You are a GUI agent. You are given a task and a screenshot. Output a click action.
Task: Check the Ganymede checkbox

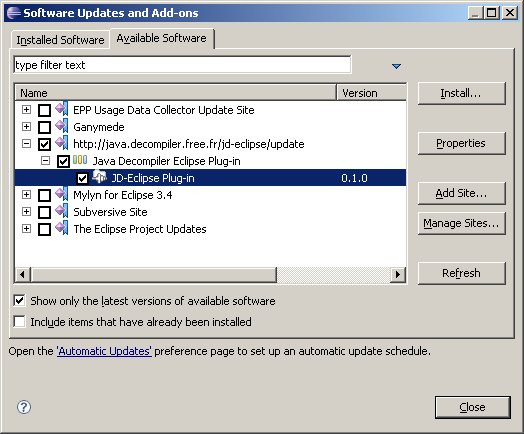pyautogui.click(x=44, y=127)
